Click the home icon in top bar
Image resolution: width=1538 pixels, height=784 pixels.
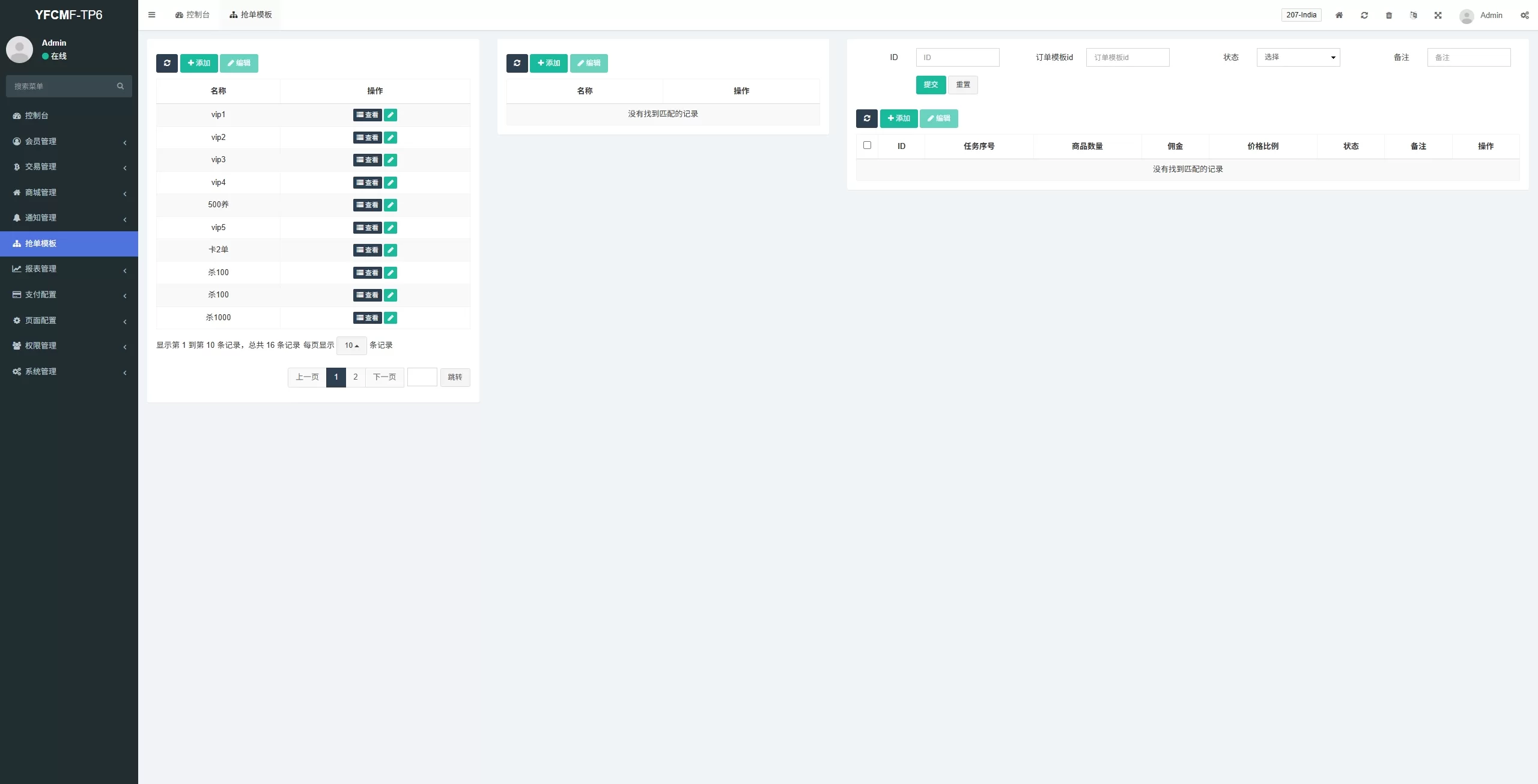coord(1339,15)
